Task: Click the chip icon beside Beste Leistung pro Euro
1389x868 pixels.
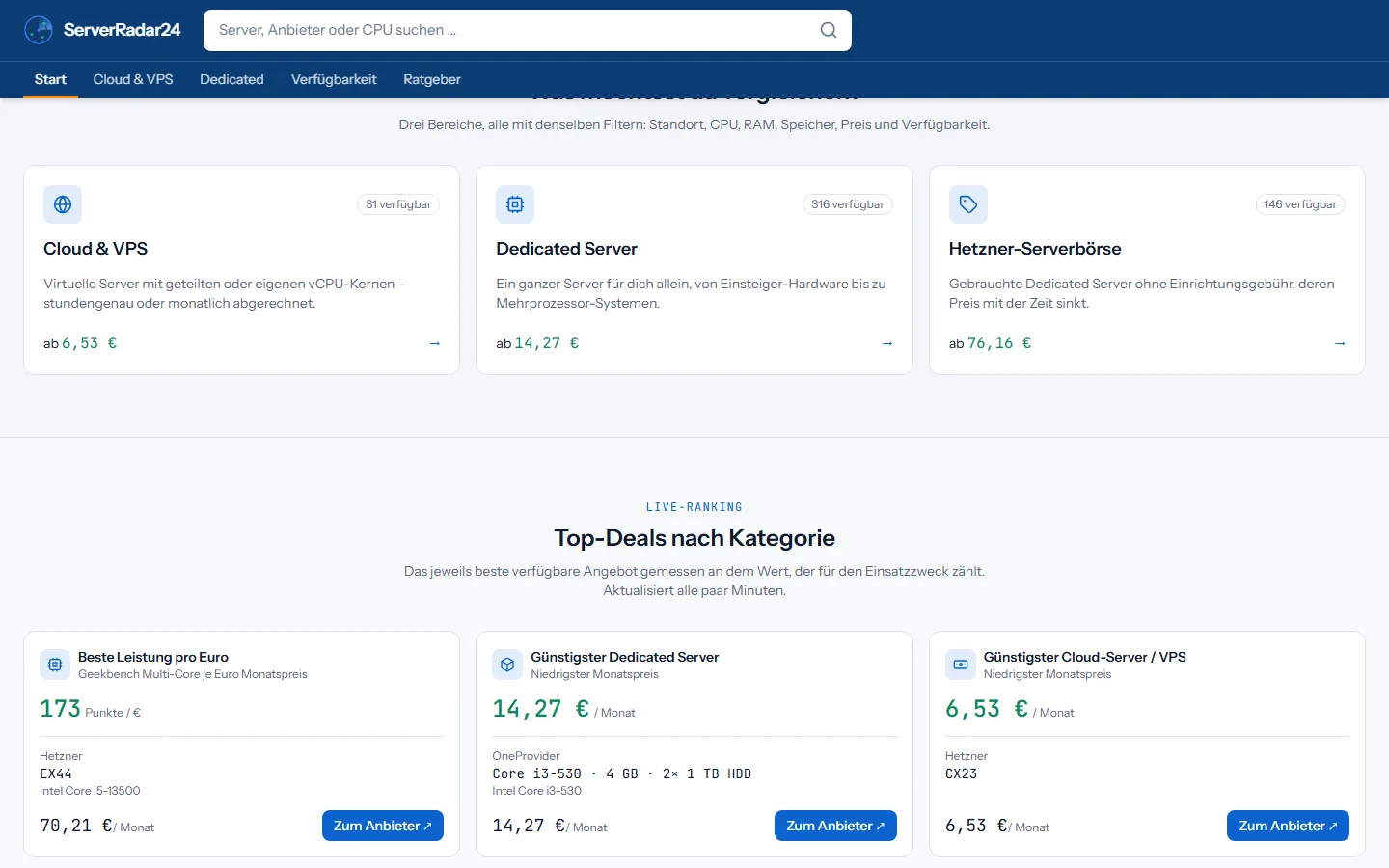Action: tap(55, 665)
